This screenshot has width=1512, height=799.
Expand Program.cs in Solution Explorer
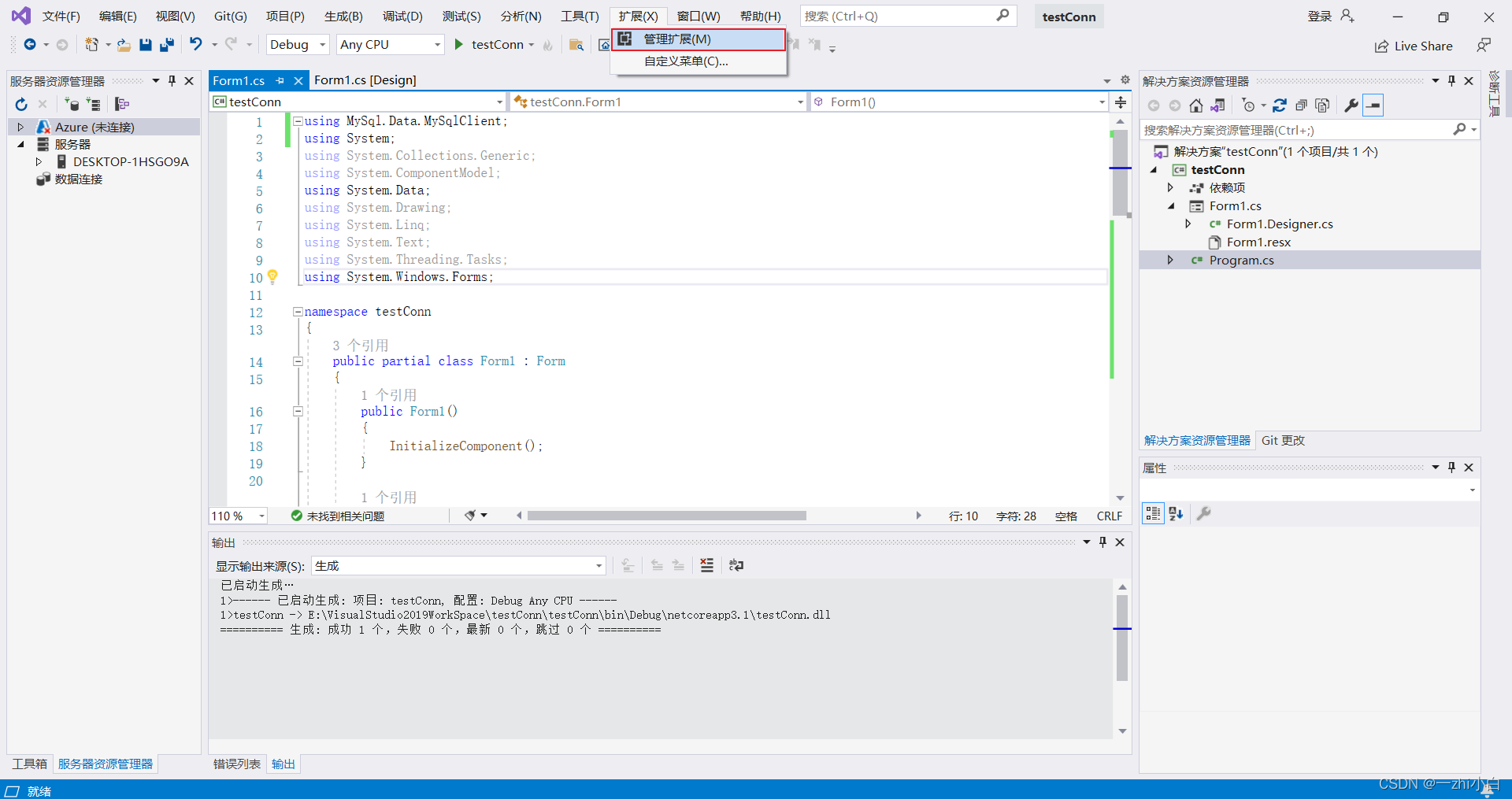pos(1170,260)
